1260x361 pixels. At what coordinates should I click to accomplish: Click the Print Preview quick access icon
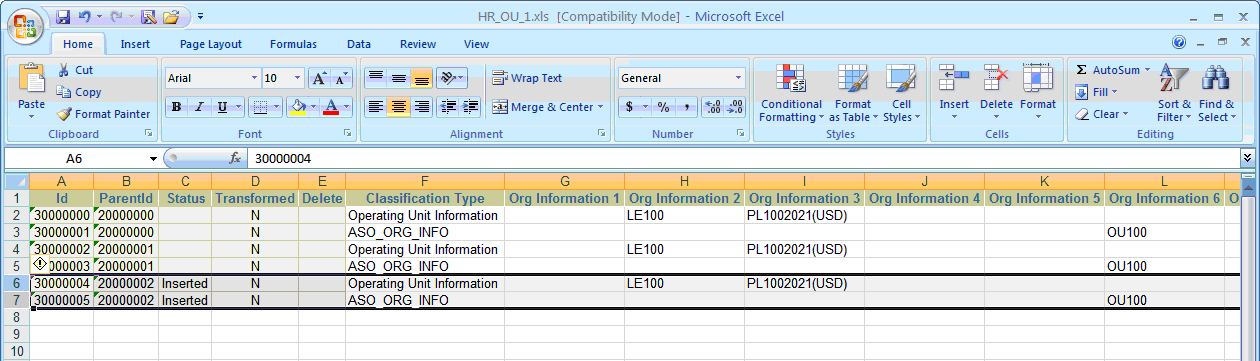[x=149, y=17]
